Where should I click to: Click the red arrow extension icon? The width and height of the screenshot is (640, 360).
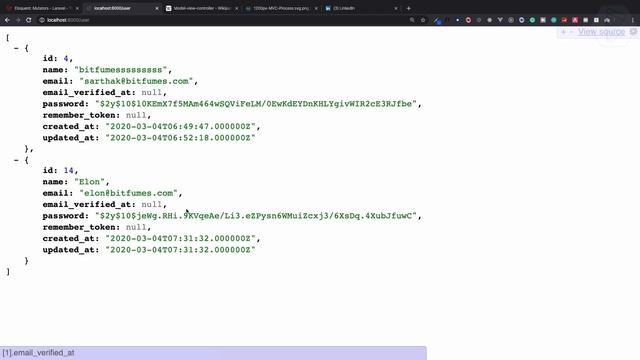click(564, 20)
